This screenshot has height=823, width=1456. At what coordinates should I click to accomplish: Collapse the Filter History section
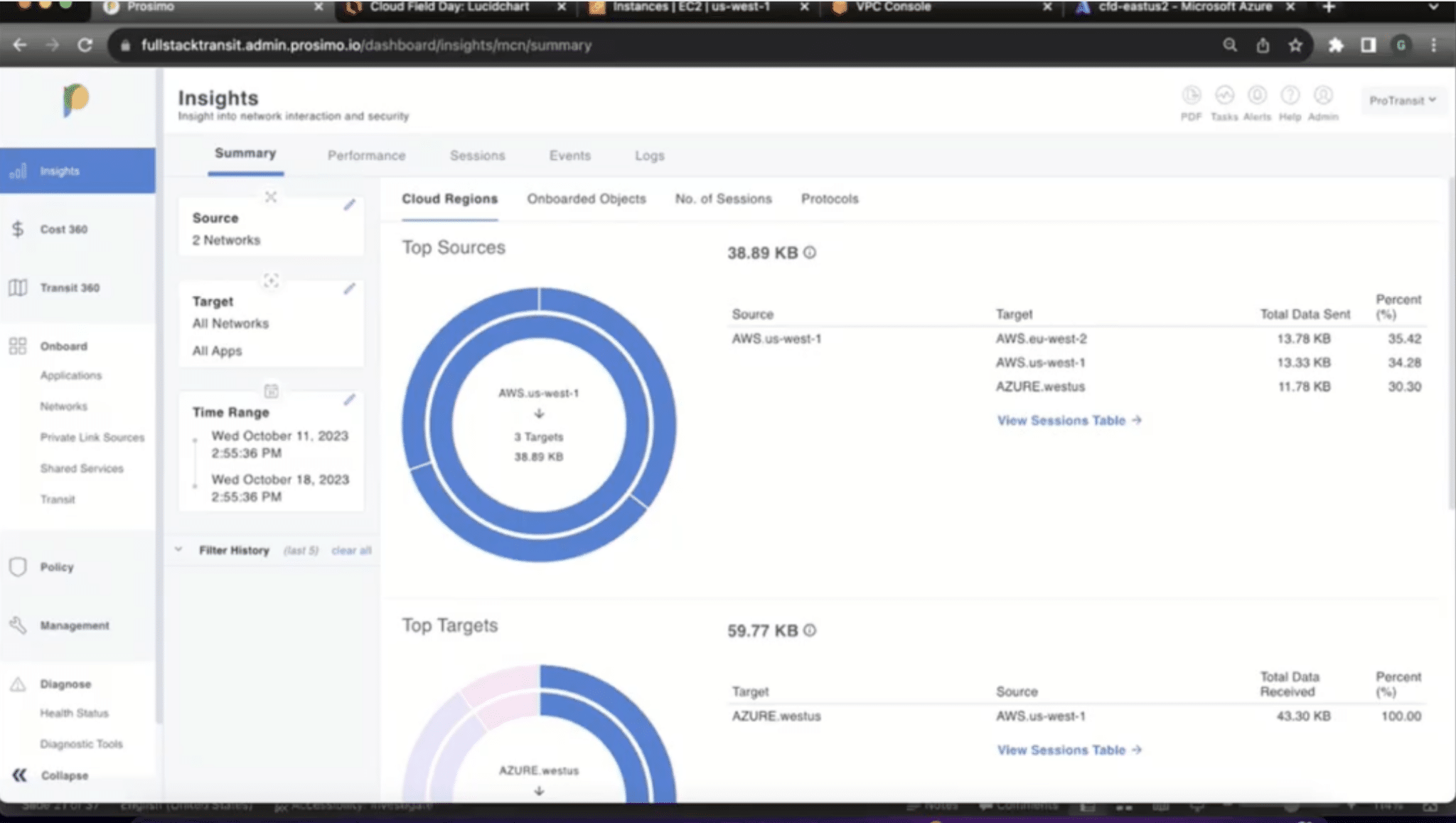click(178, 550)
